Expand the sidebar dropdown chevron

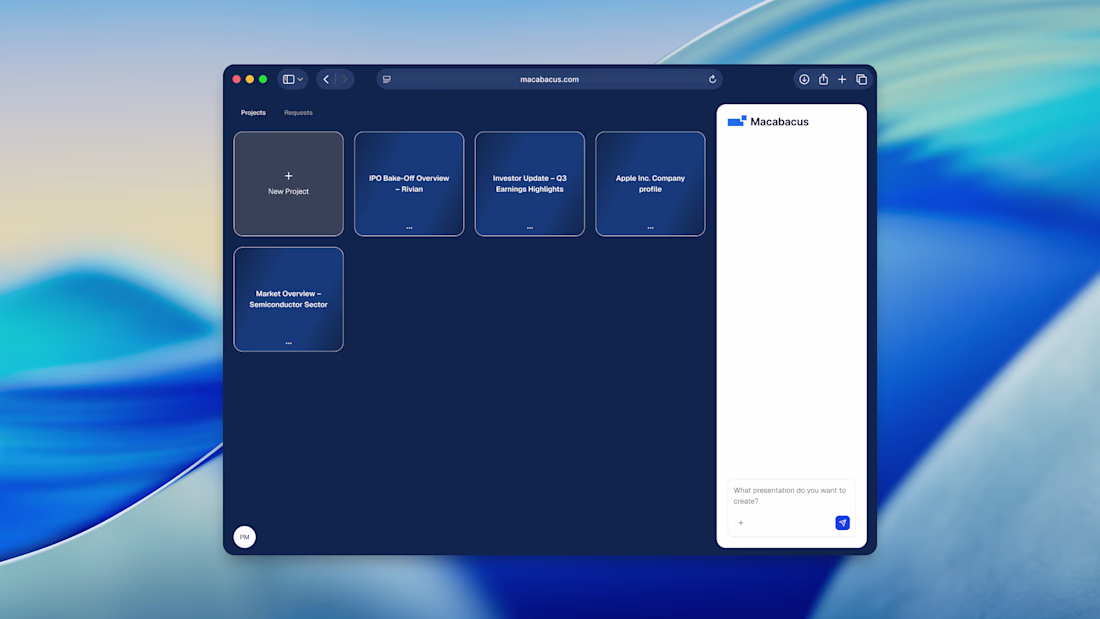click(300, 79)
